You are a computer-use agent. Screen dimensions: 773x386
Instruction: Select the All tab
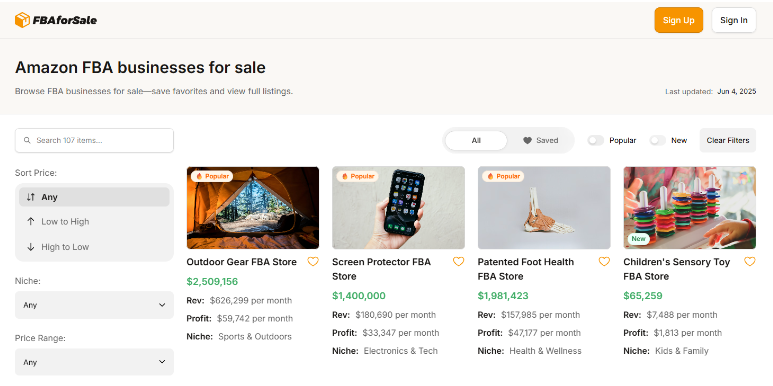(x=476, y=140)
